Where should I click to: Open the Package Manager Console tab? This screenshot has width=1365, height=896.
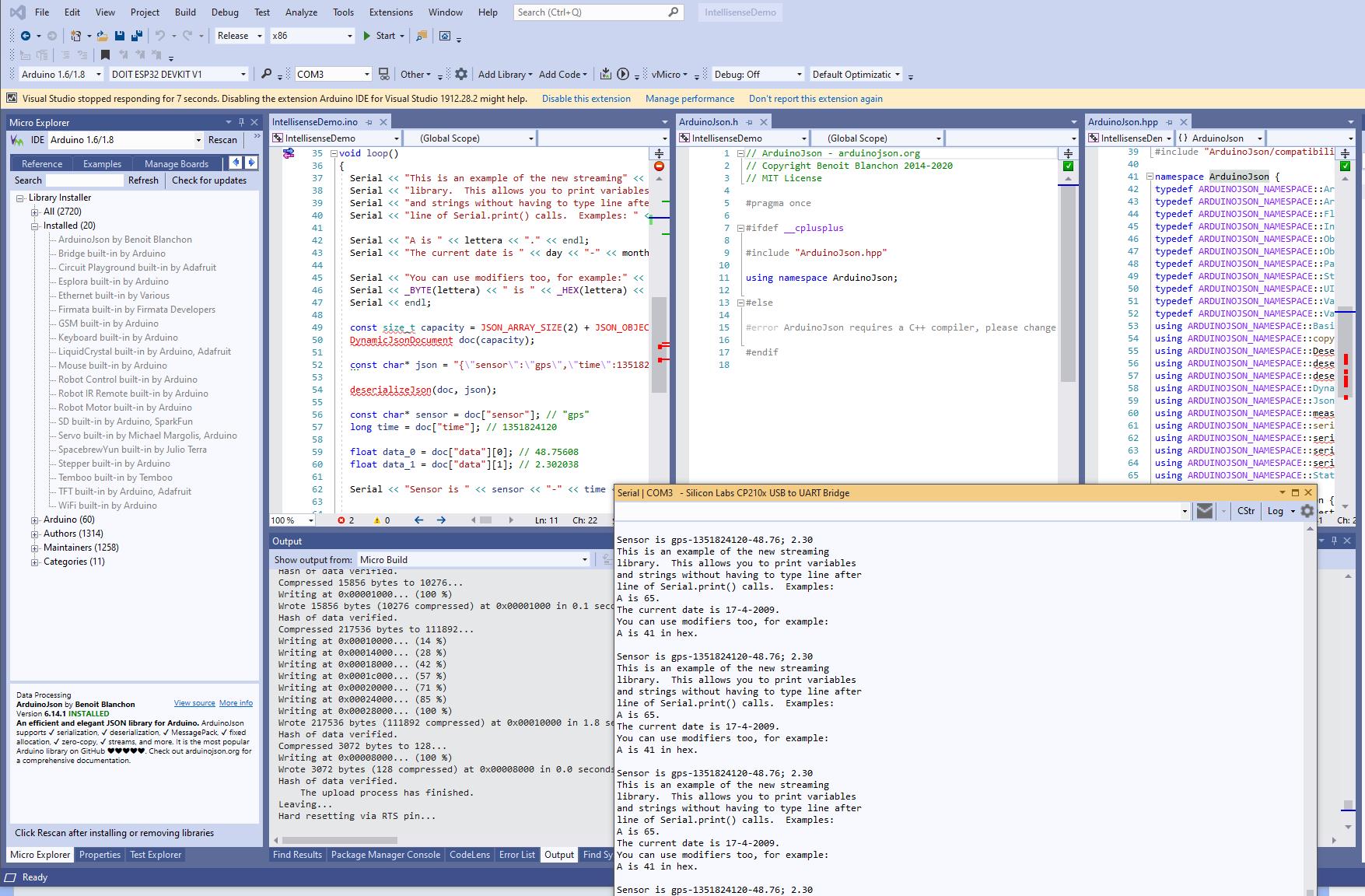click(386, 854)
